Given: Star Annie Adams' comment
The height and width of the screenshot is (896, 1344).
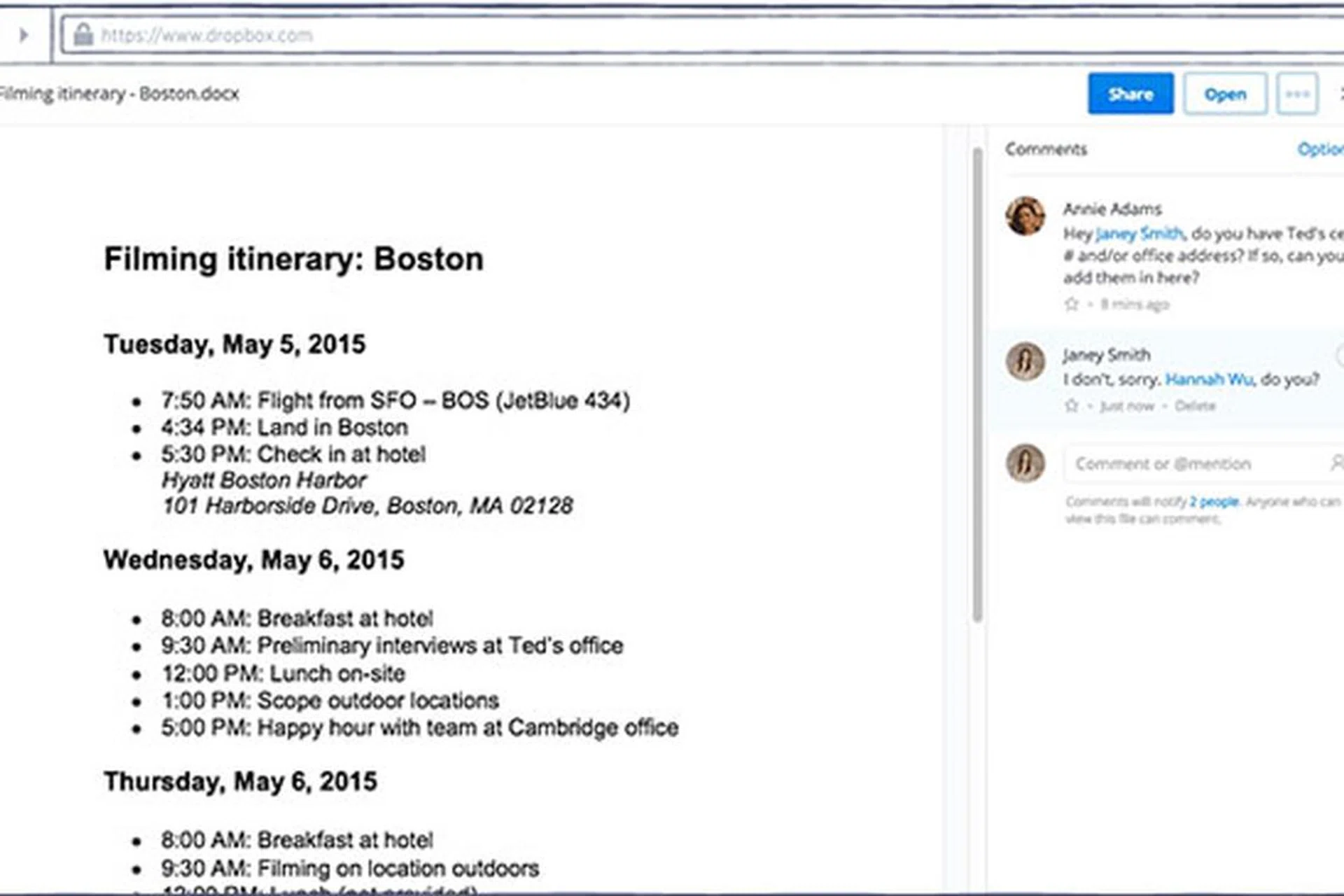Looking at the screenshot, I should (1072, 304).
